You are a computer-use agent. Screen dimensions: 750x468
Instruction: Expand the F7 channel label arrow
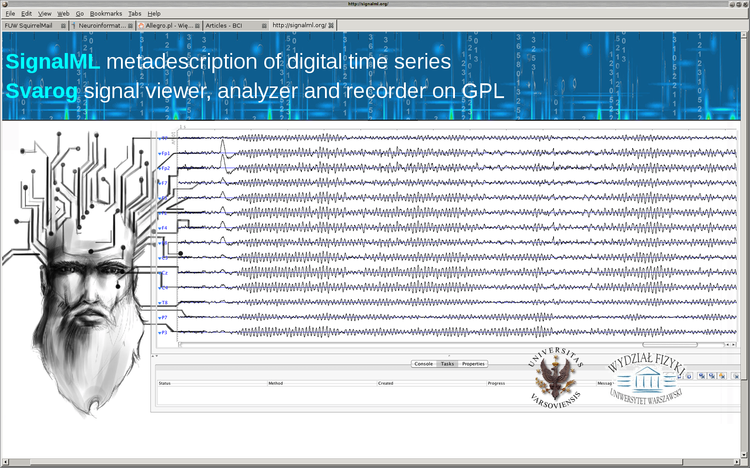159,183
